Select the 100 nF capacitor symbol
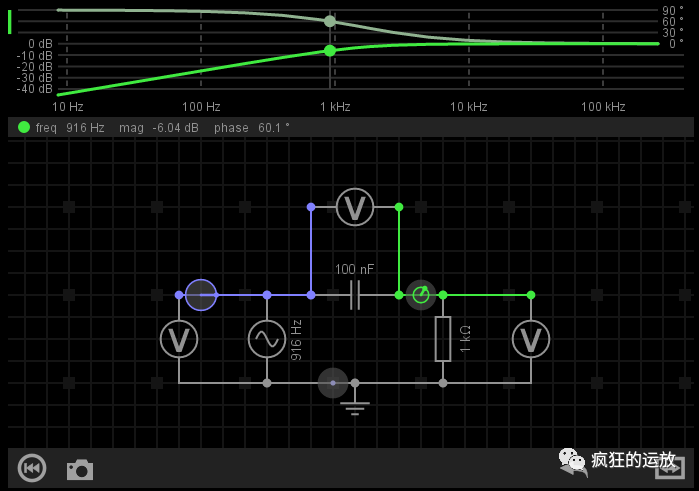The height and width of the screenshot is (491, 699). click(355, 295)
